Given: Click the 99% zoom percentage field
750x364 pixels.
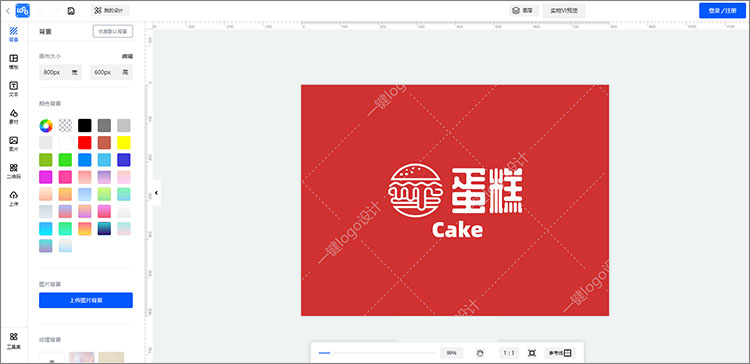Looking at the screenshot, I should (x=452, y=353).
